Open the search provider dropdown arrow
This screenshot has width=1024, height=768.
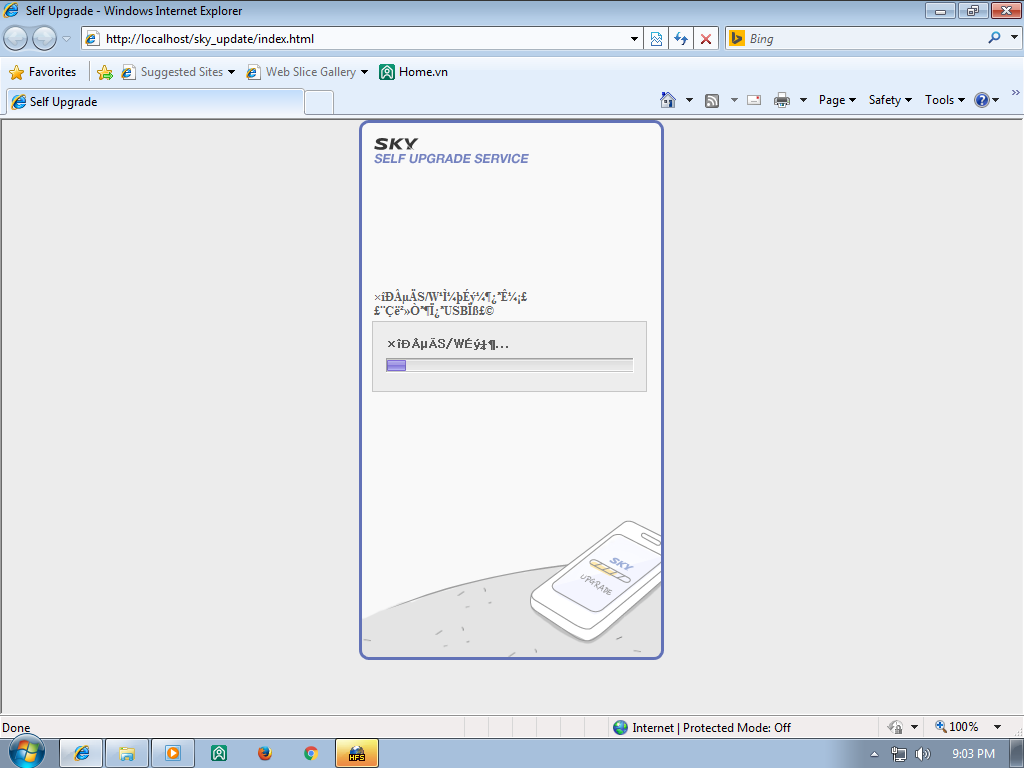click(x=1014, y=38)
